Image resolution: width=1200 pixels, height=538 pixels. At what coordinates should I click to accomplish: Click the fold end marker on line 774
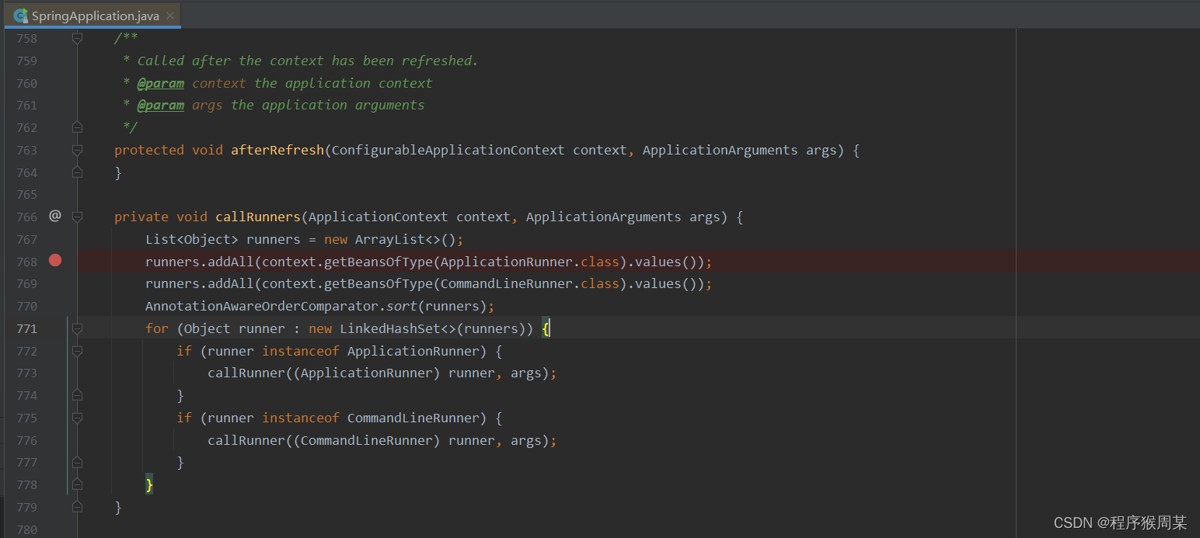[x=77, y=395]
